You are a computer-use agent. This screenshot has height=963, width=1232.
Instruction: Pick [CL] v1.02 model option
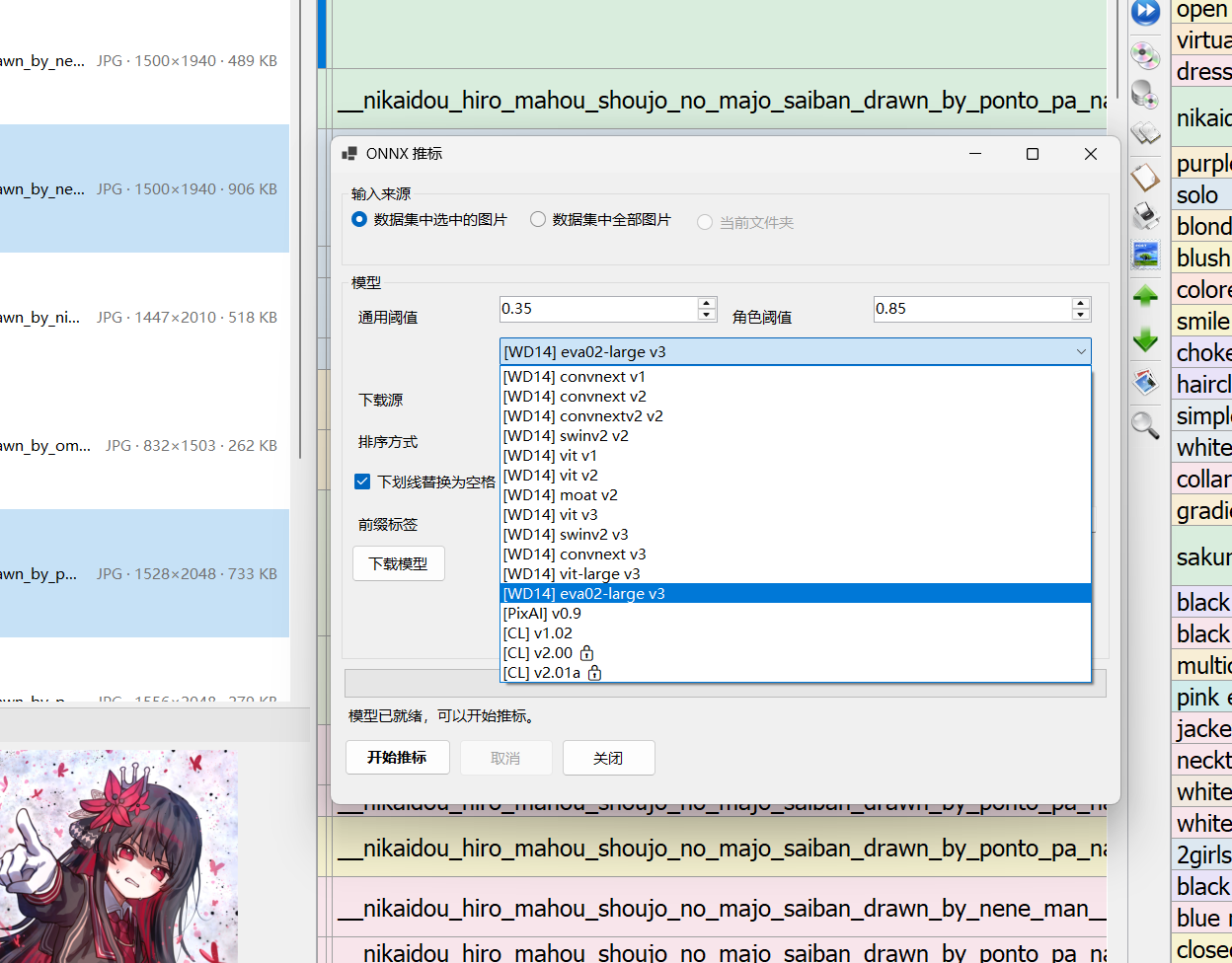click(x=796, y=633)
